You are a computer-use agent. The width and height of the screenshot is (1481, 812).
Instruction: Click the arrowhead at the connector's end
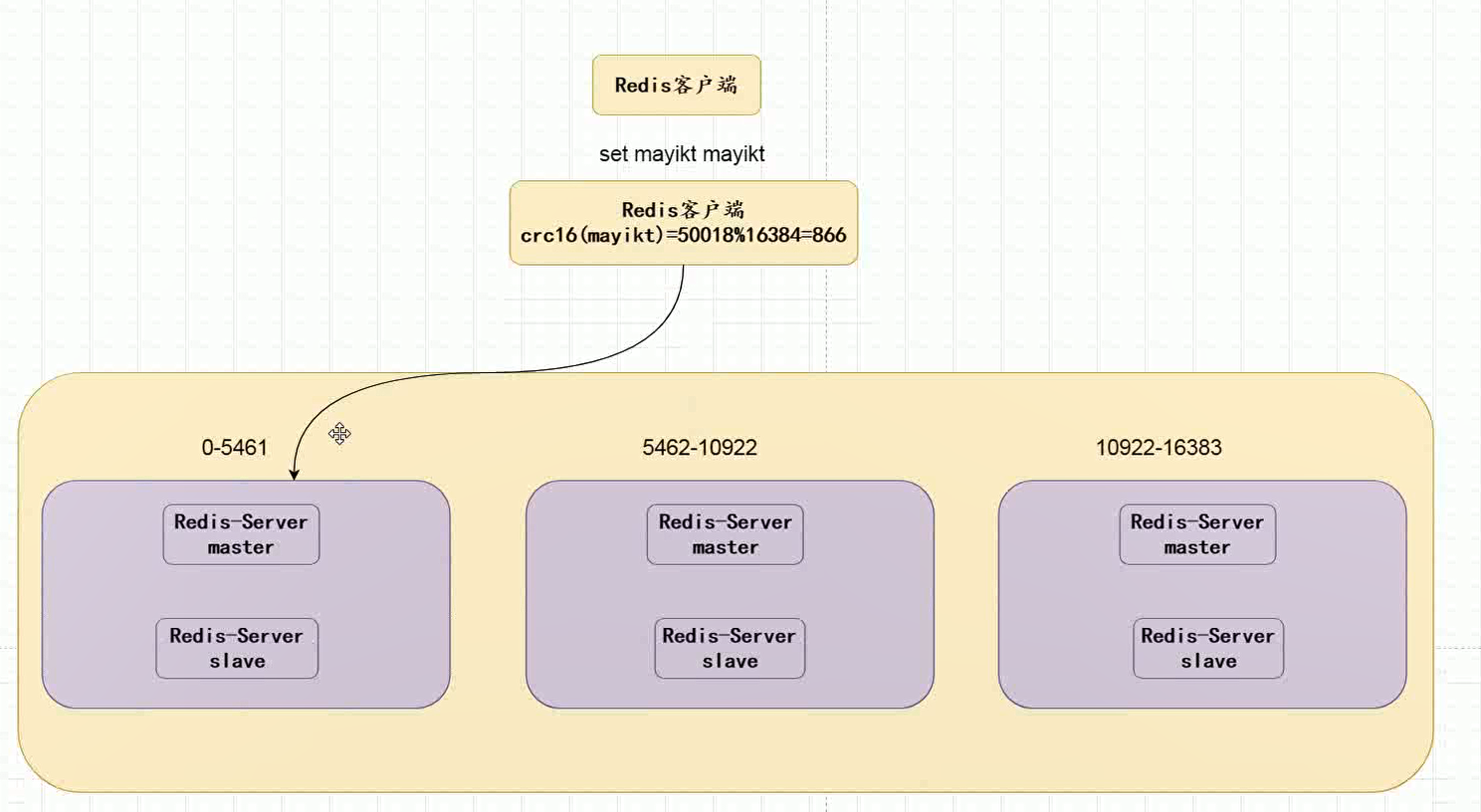tap(294, 474)
